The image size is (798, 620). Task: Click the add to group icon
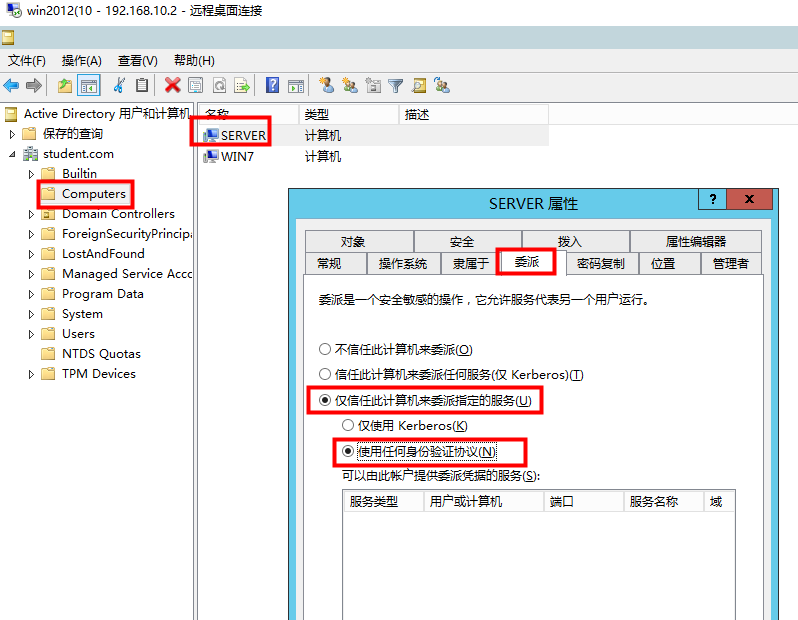[x=442, y=85]
